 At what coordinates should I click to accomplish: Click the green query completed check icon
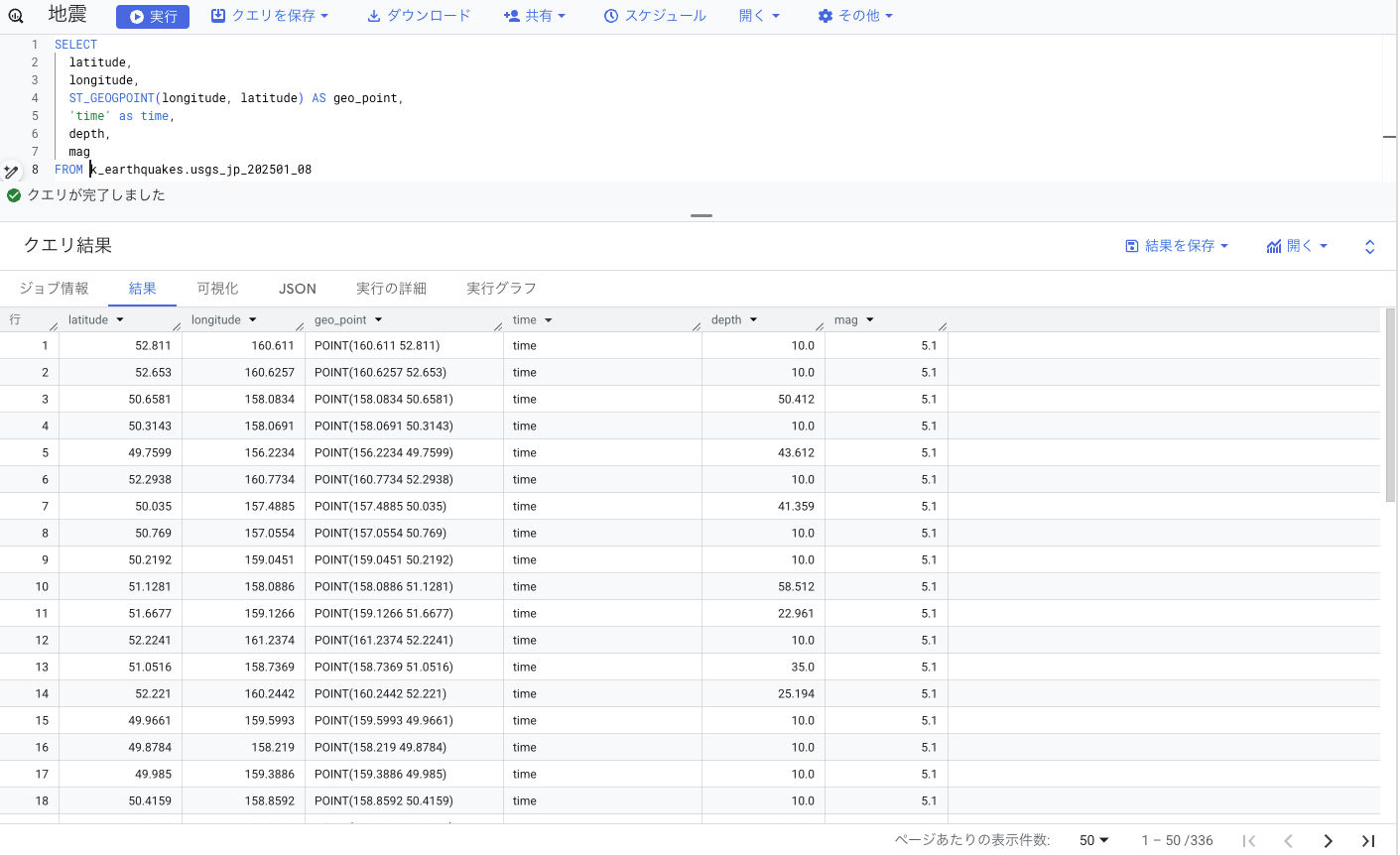14,195
